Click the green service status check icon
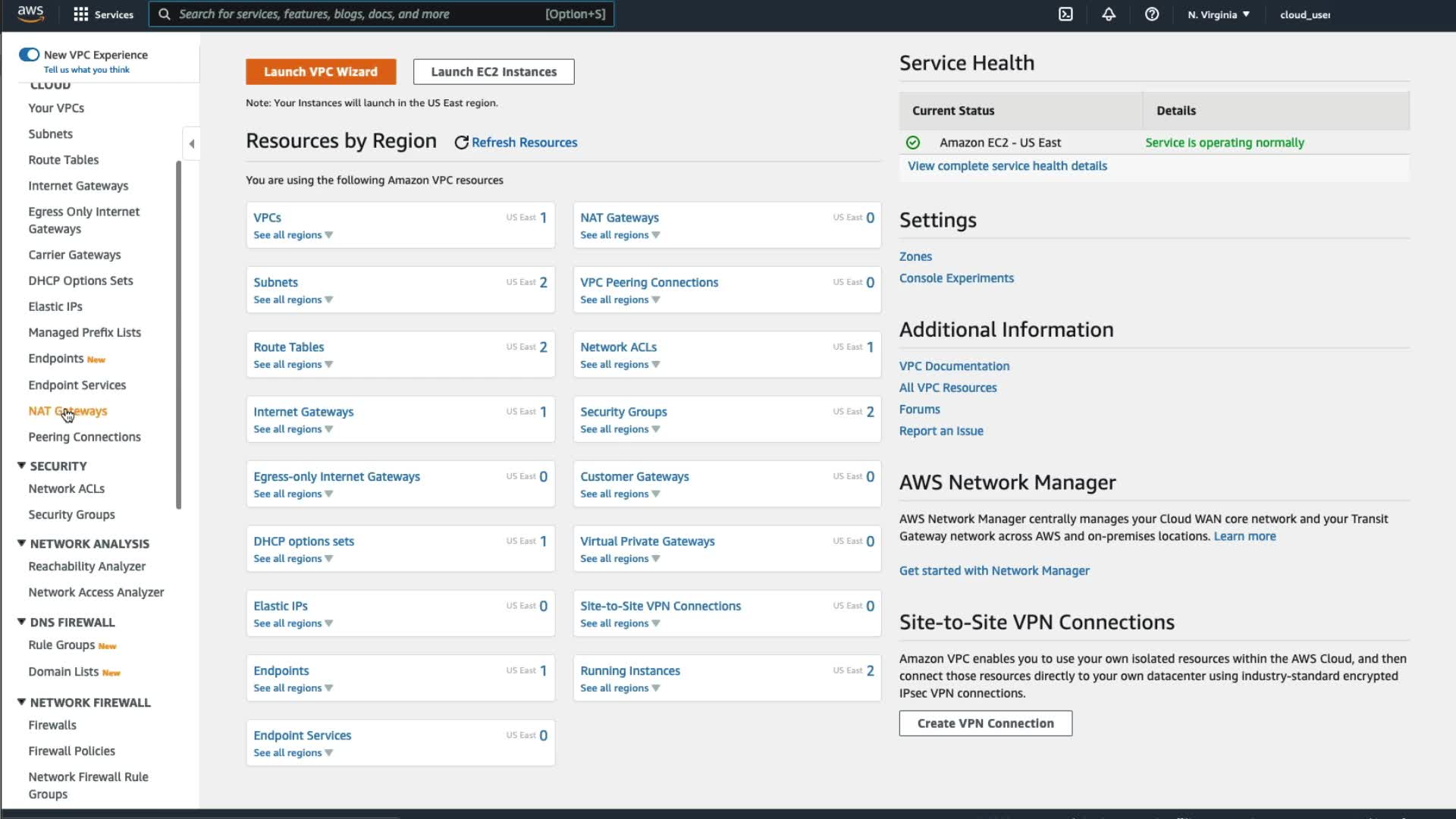 [913, 143]
